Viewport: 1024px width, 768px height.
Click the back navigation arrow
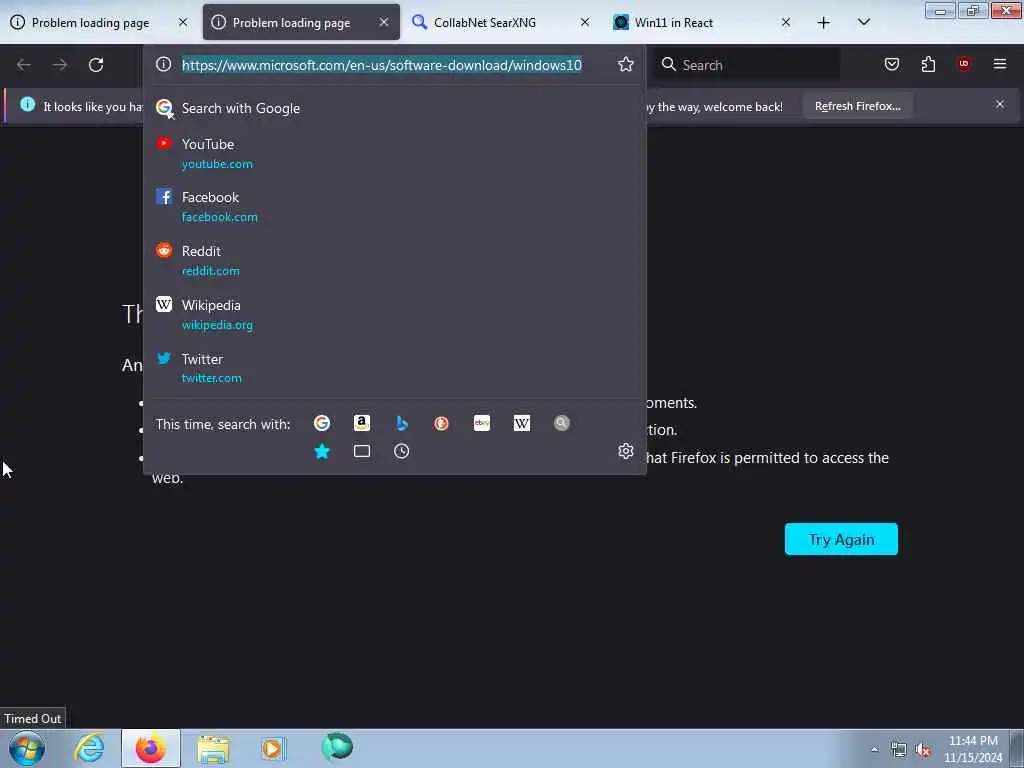point(24,65)
